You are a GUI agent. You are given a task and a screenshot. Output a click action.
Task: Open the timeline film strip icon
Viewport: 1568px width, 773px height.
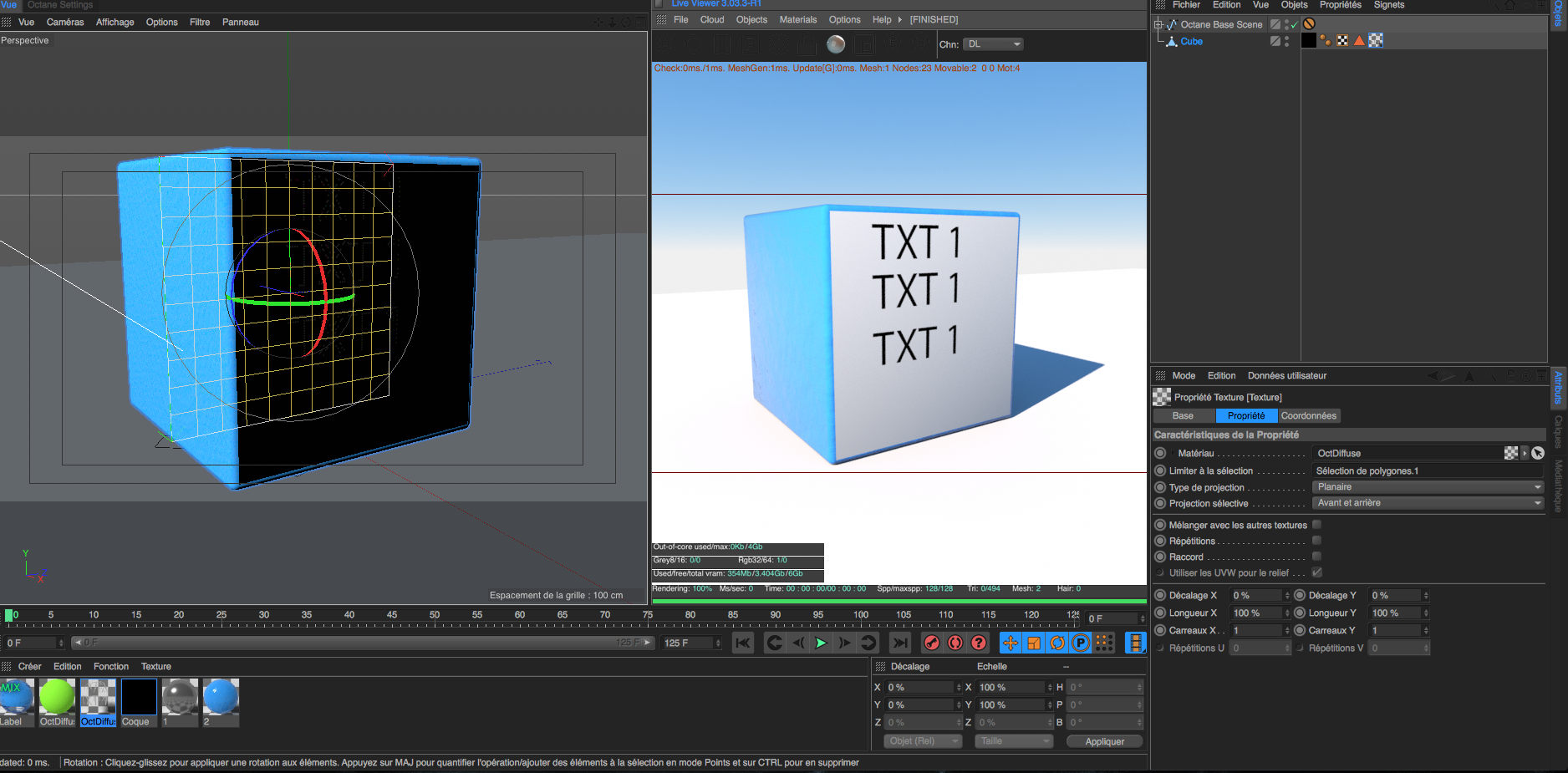(1135, 643)
